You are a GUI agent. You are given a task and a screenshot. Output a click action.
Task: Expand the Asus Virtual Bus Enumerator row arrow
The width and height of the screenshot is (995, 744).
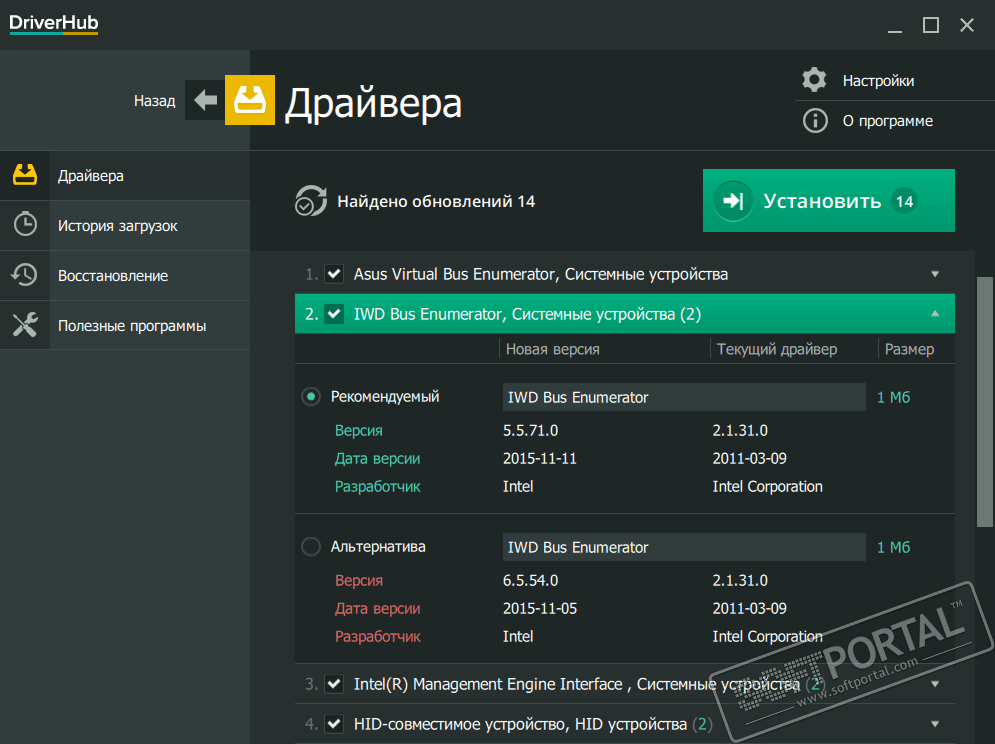click(935, 274)
